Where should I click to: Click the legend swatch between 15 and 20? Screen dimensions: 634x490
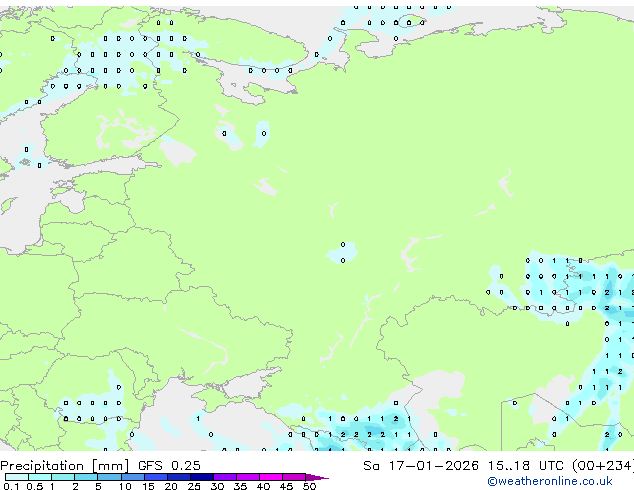tap(155, 477)
